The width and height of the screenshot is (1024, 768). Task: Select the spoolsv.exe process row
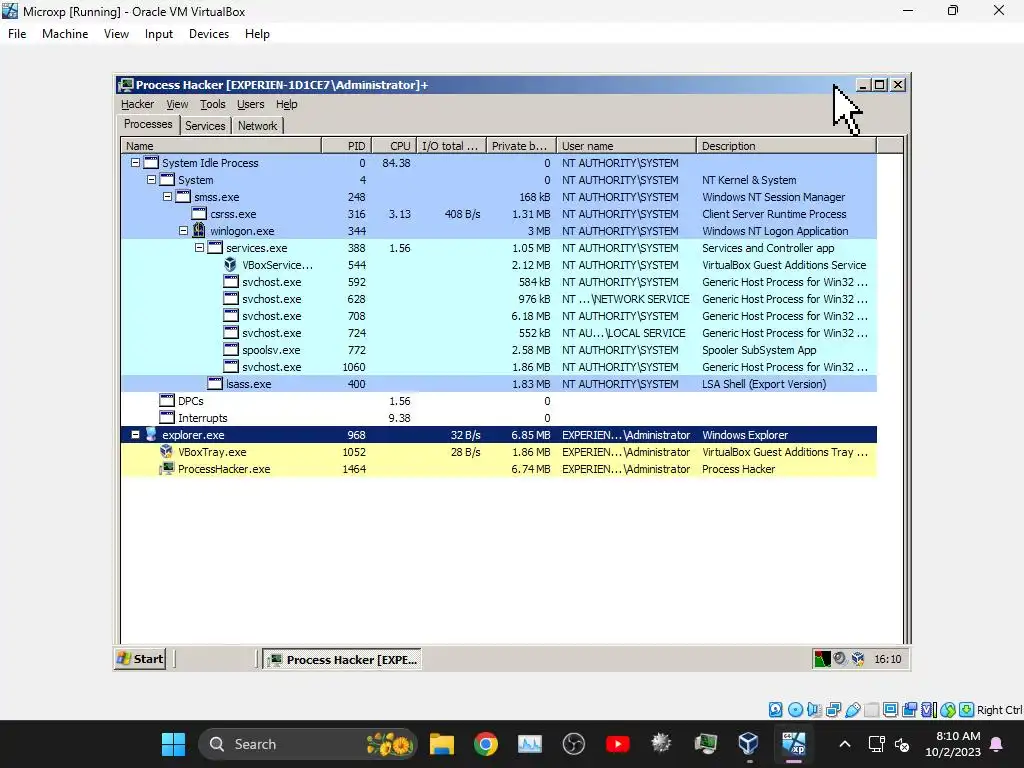pos(499,349)
